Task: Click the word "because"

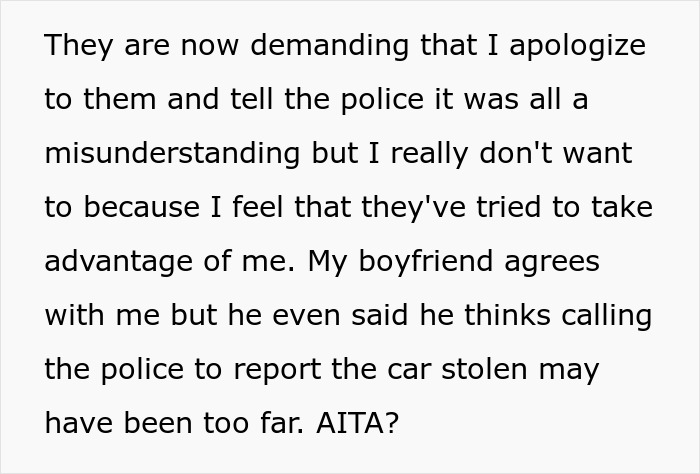Action: 142,208
